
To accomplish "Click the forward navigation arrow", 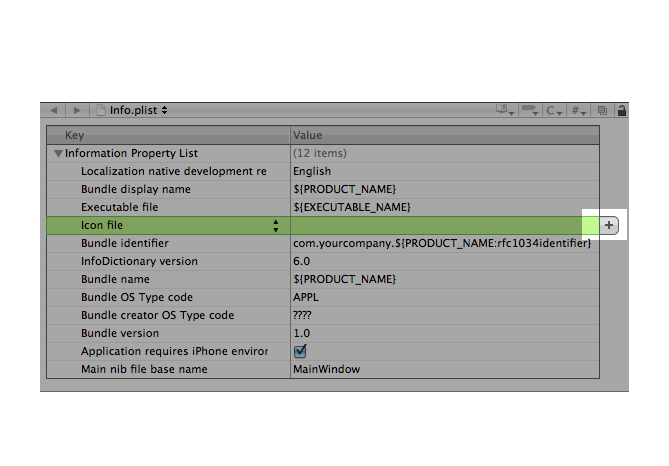I will pos(77,110).
